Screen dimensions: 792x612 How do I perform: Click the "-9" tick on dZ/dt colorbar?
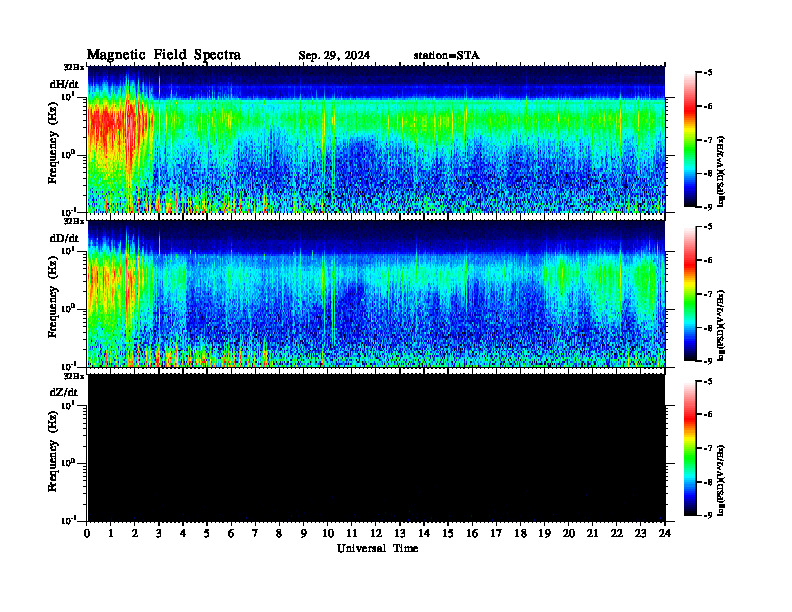click(x=708, y=515)
